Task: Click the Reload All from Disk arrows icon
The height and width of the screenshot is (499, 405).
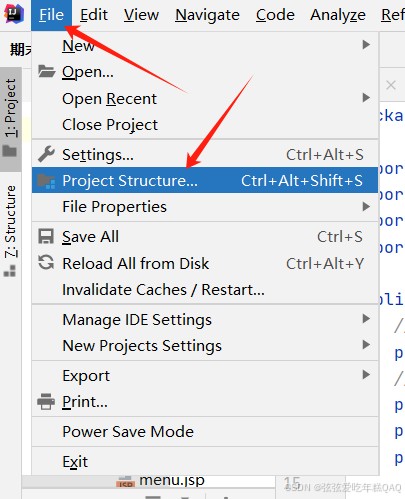Action: [x=46, y=262]
